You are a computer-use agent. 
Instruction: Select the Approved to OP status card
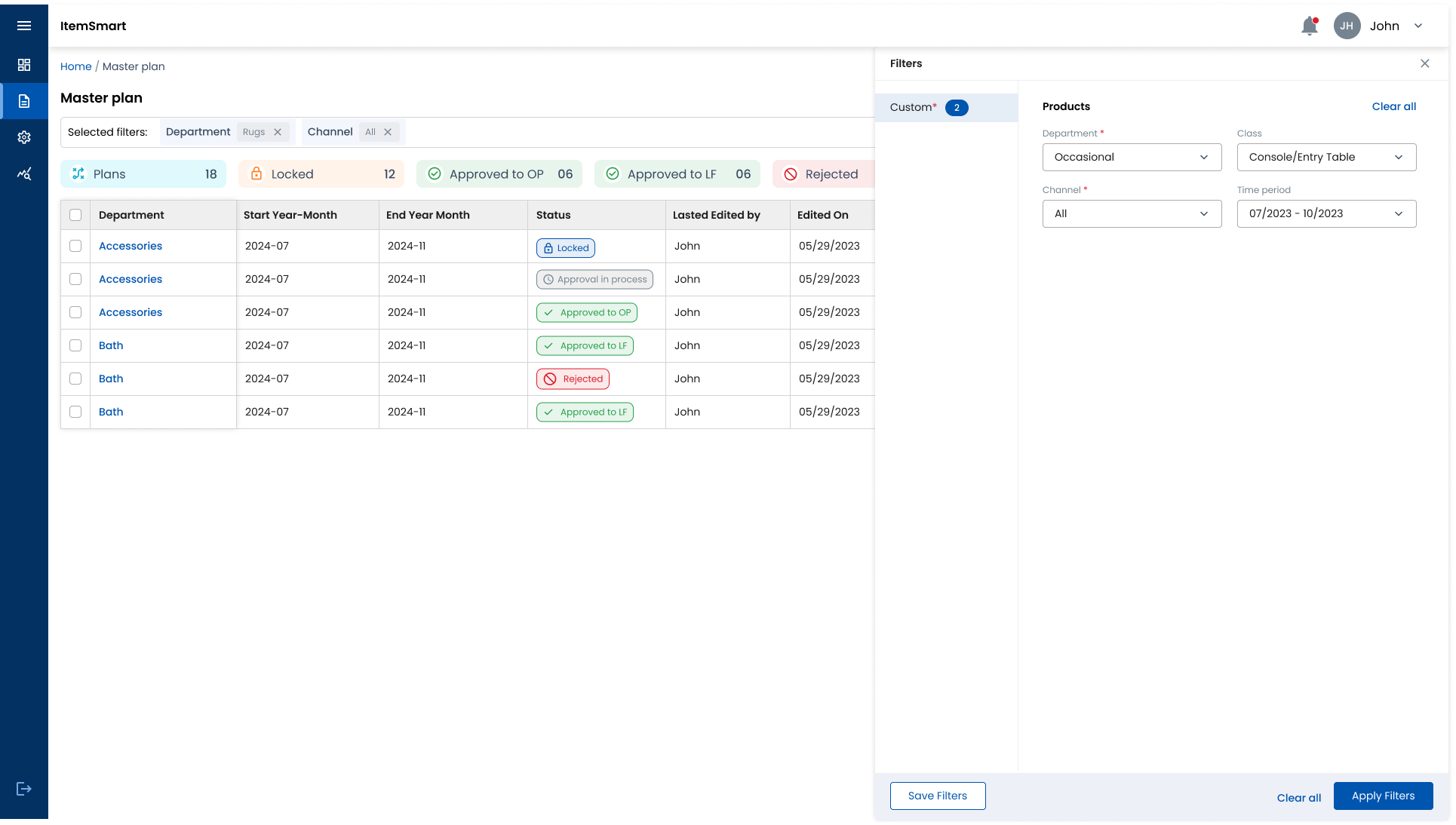(499, 174)
